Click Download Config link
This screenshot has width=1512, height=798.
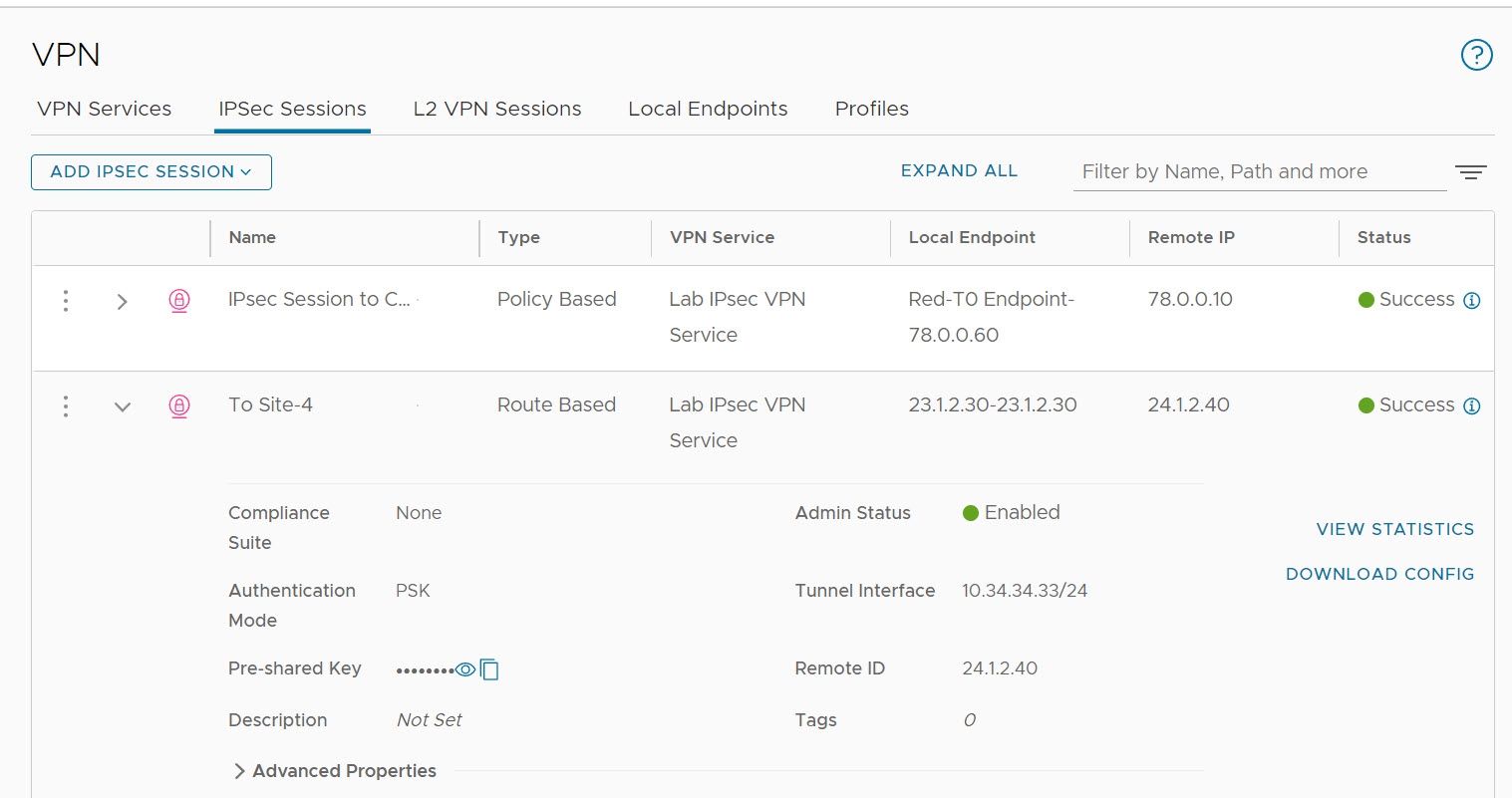point(1379,574)
